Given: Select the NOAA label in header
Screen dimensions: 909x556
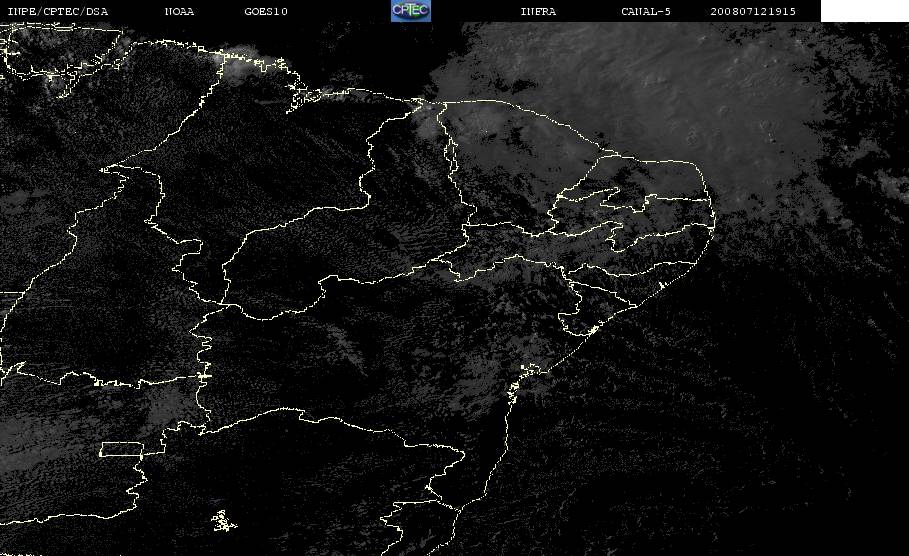Looking at the screenshot, I should [x=179, y=12].
